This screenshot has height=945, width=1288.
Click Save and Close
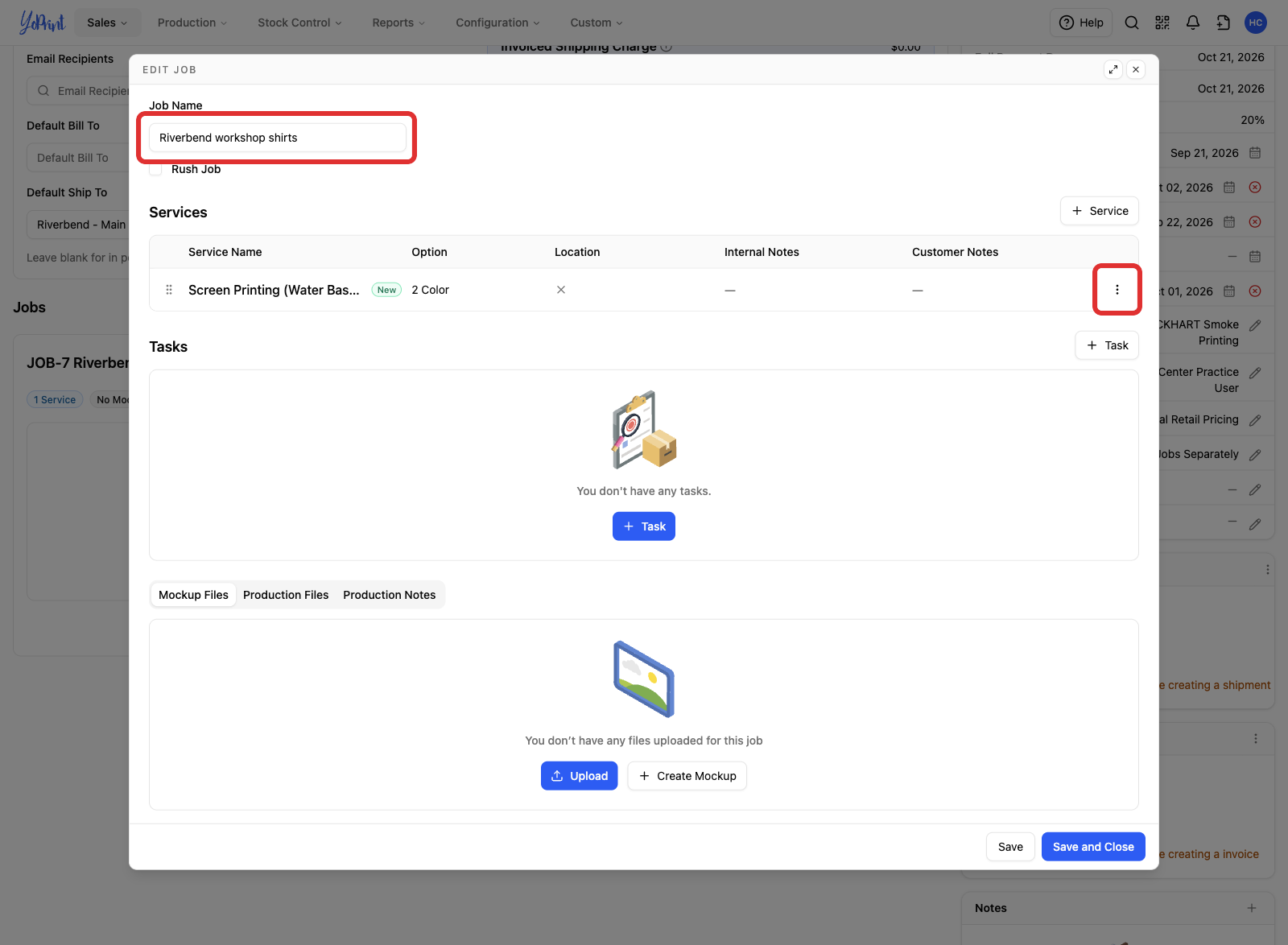1093,847
